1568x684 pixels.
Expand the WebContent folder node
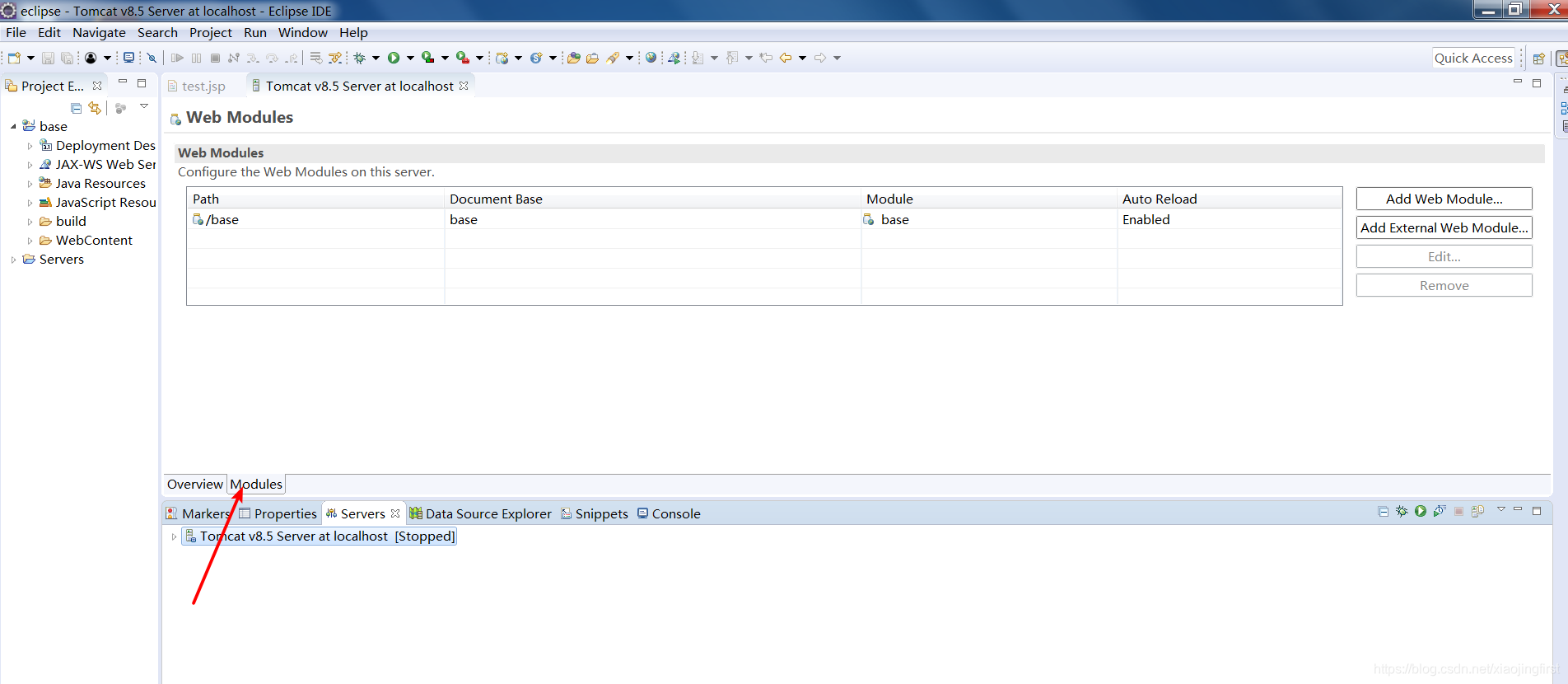[30, 241]
